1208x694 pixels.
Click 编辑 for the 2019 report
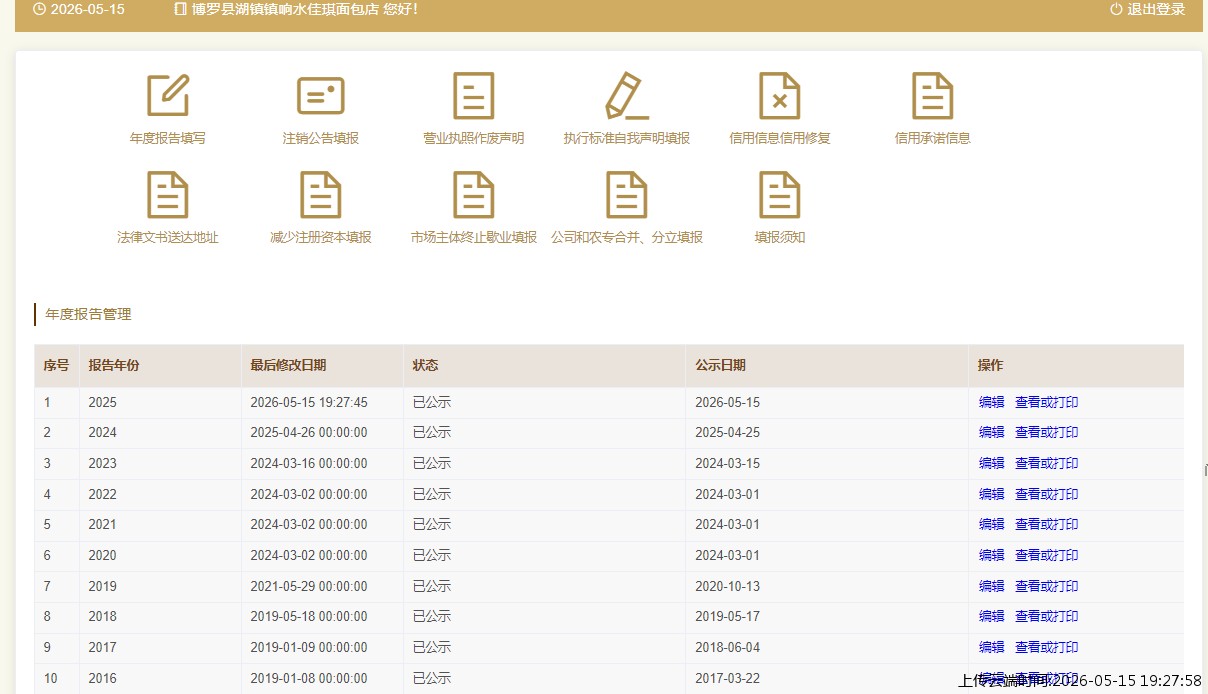click(992, 586)
